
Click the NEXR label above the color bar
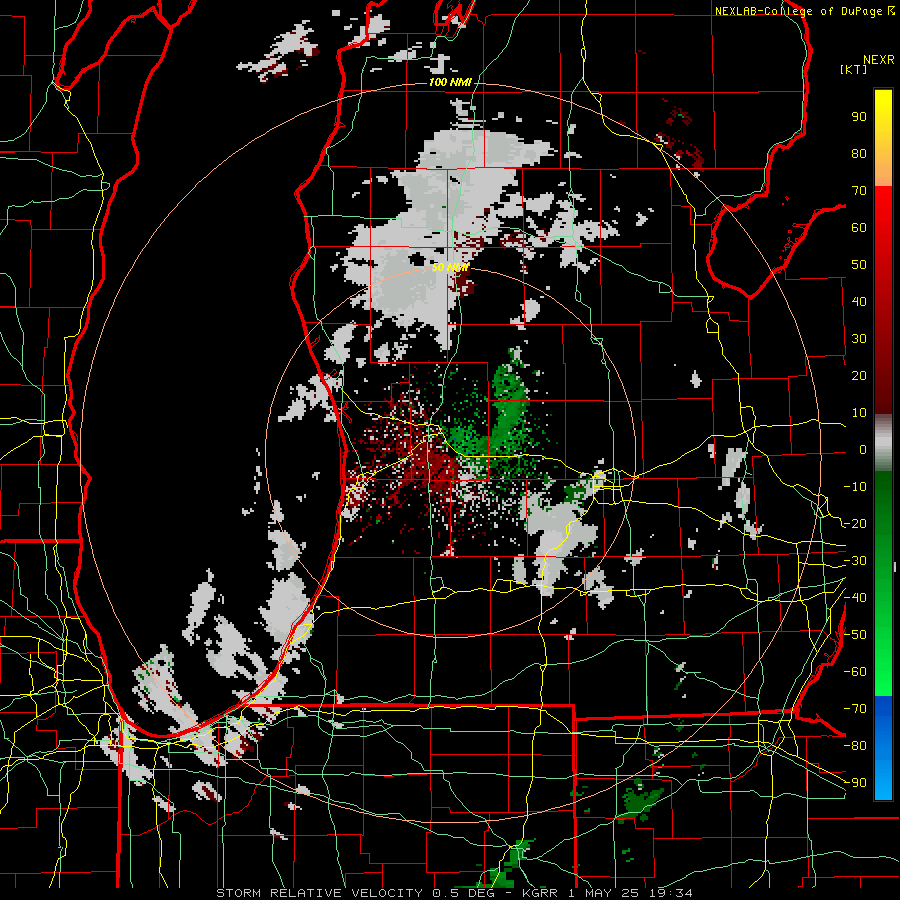[879, 60]
